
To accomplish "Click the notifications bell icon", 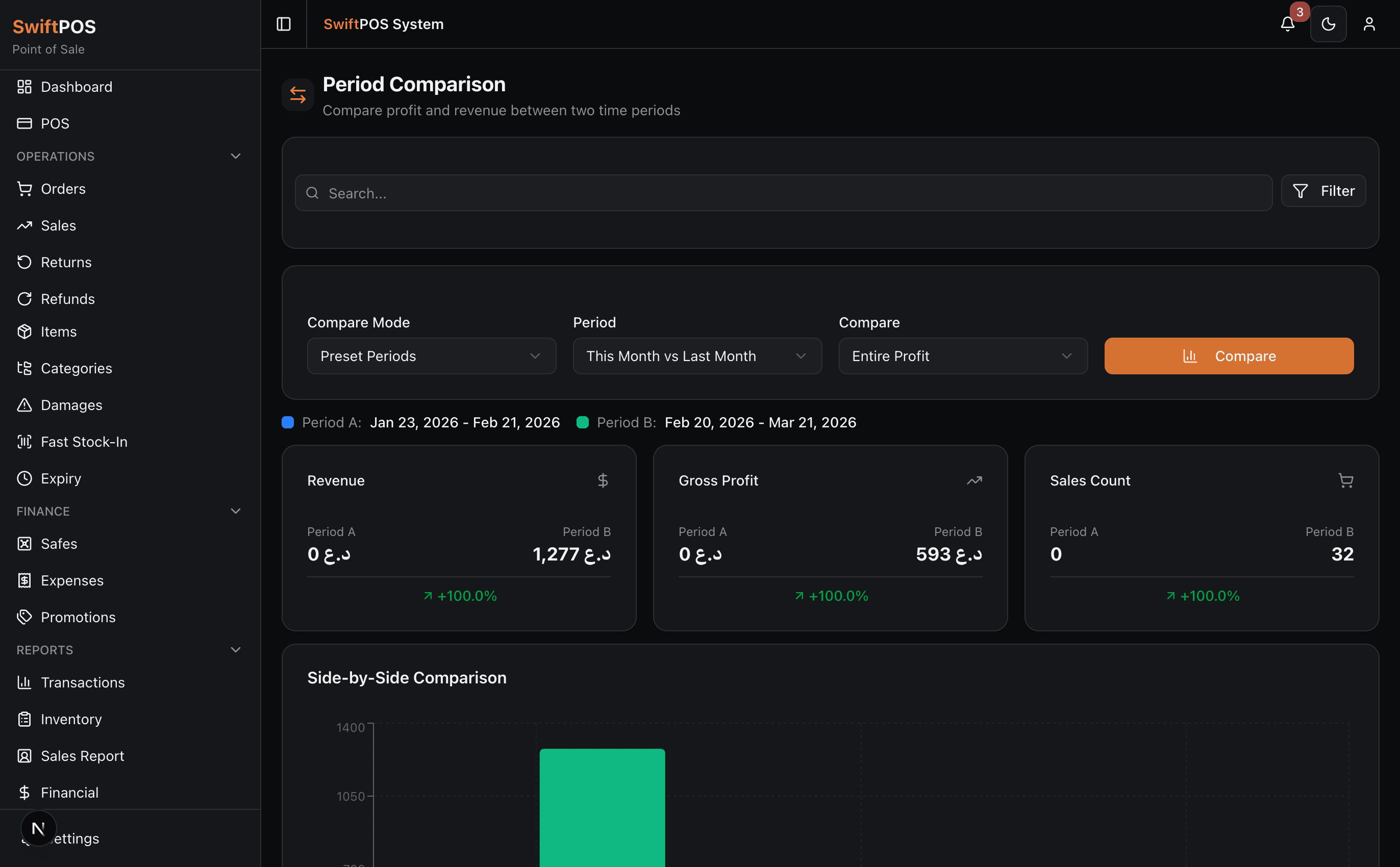I will [1287, 24].
